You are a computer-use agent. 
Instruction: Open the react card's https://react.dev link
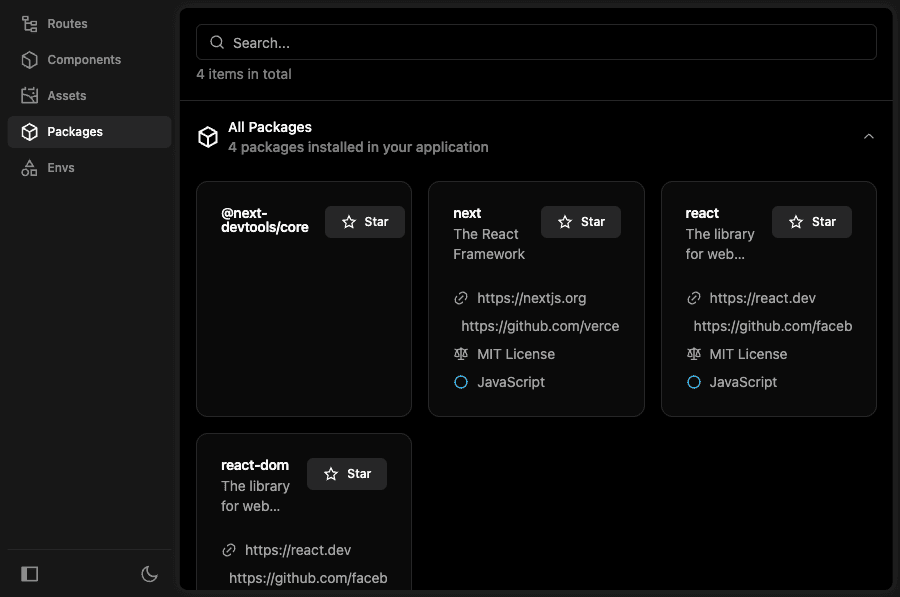pos(762,298)
